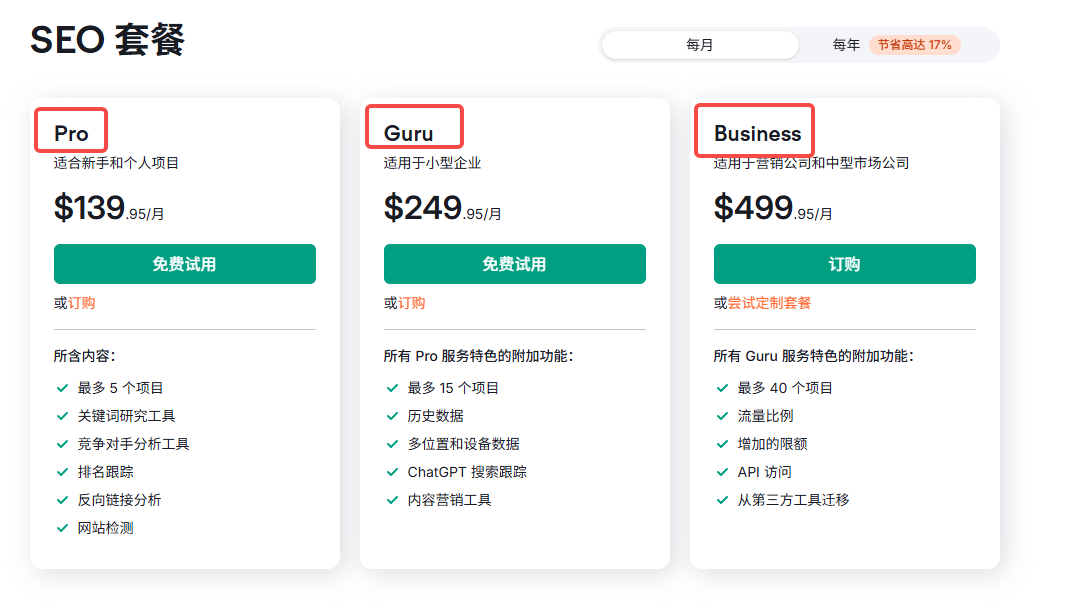Click the checkmark beside 最多 5 个项目
Screen dimensions: 1074x616
61,388
